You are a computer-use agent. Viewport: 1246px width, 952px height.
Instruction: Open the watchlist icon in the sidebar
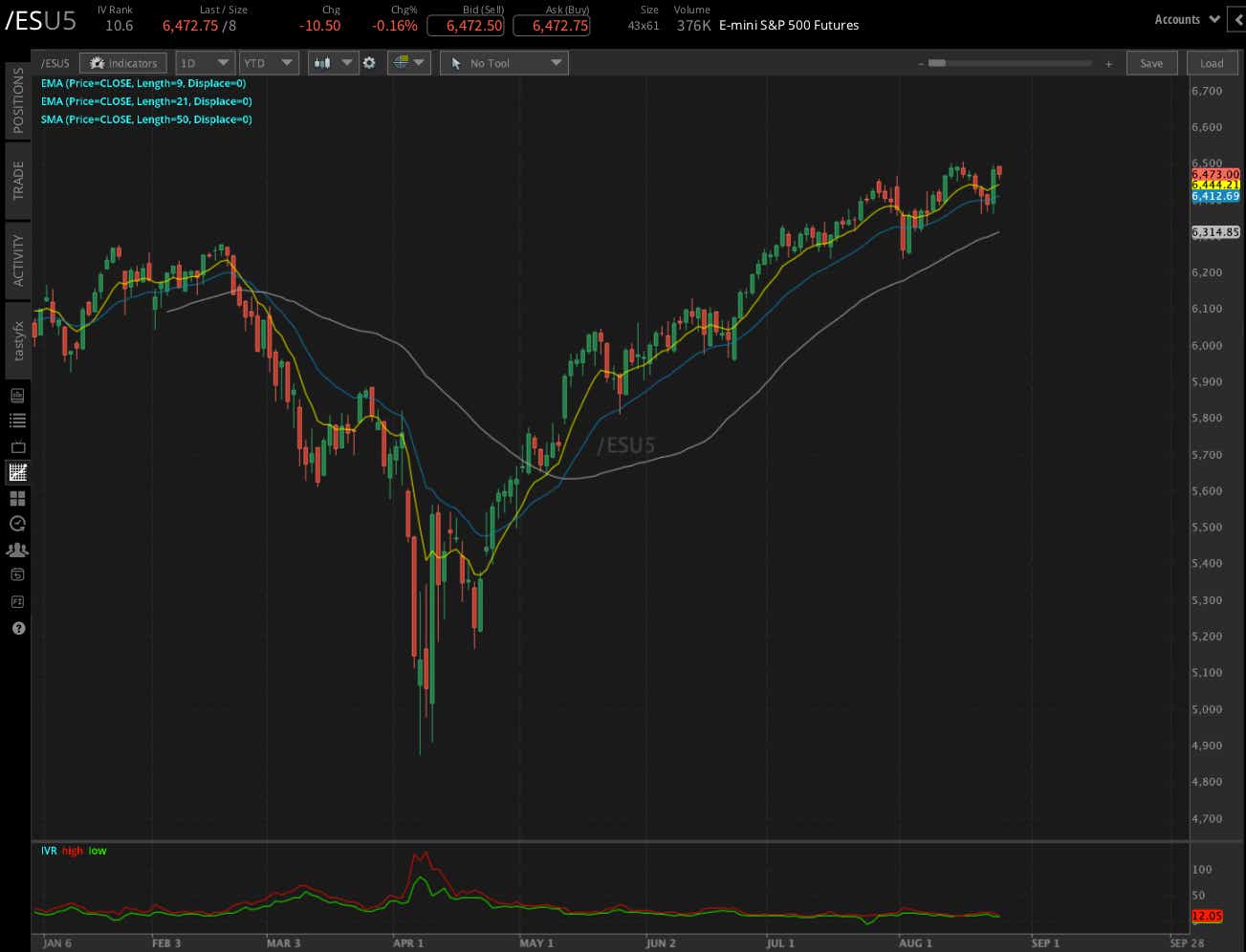(16, 421)
